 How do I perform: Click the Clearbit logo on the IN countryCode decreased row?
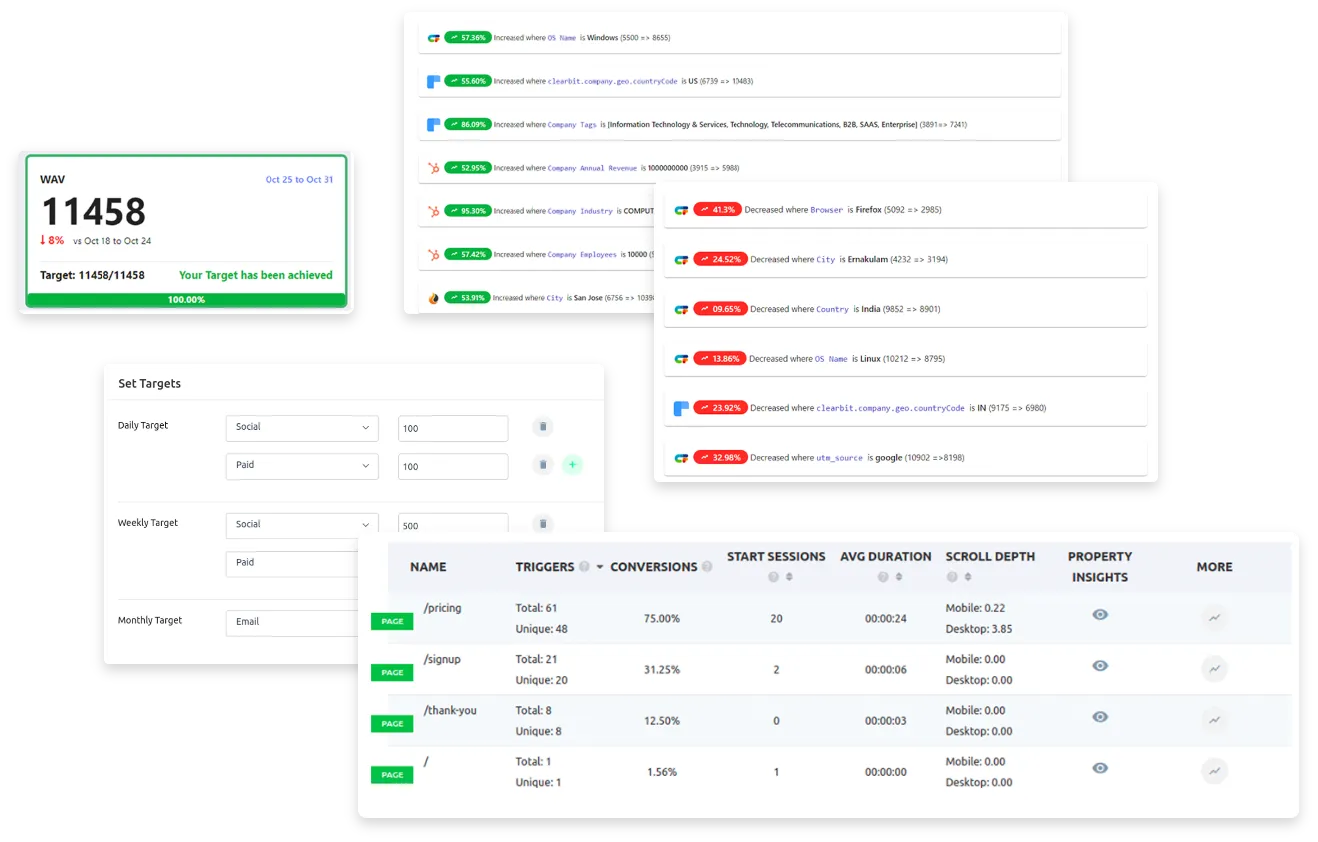pyautogui.click(x=681, y=408)
